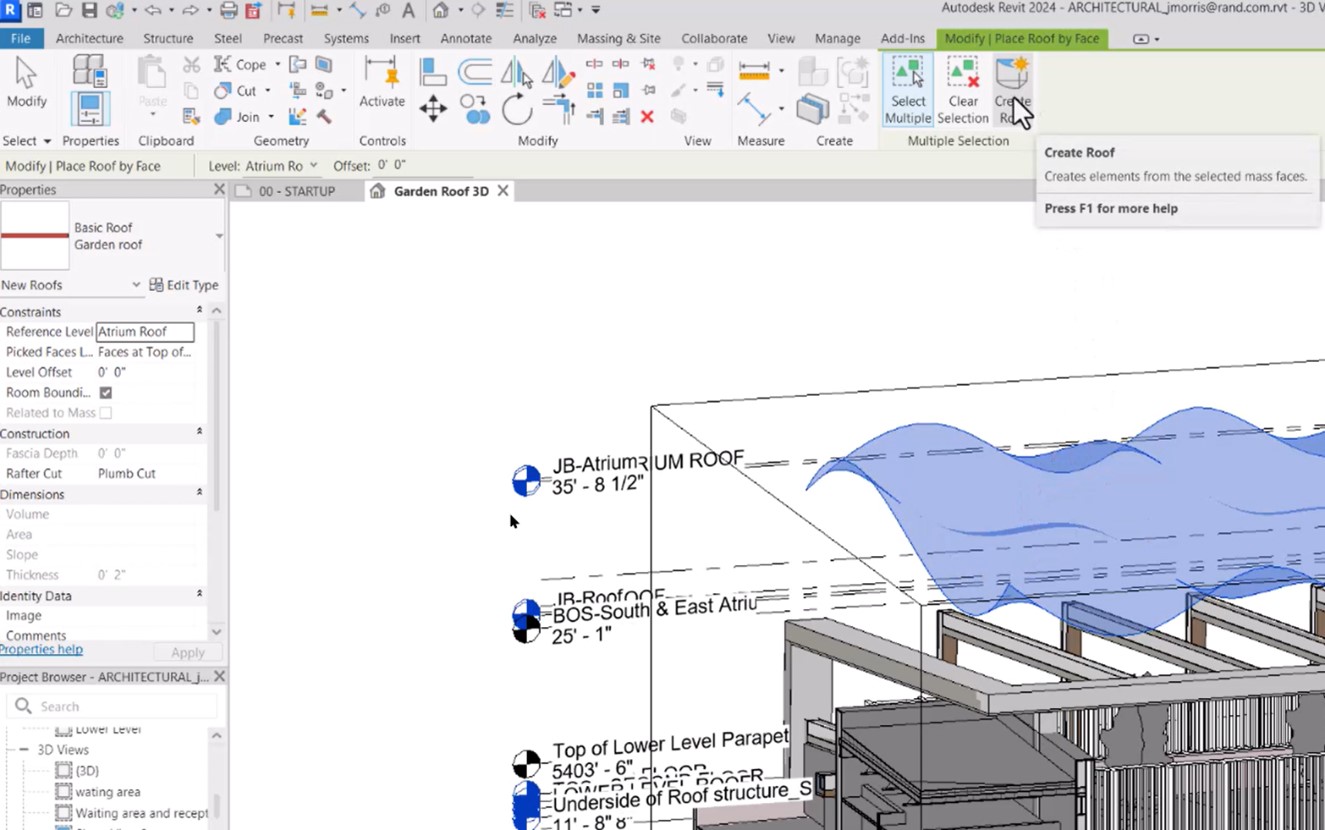Click the Modify arrow tool
This screenshot has height=830, width=1325.
pos(26,83)
